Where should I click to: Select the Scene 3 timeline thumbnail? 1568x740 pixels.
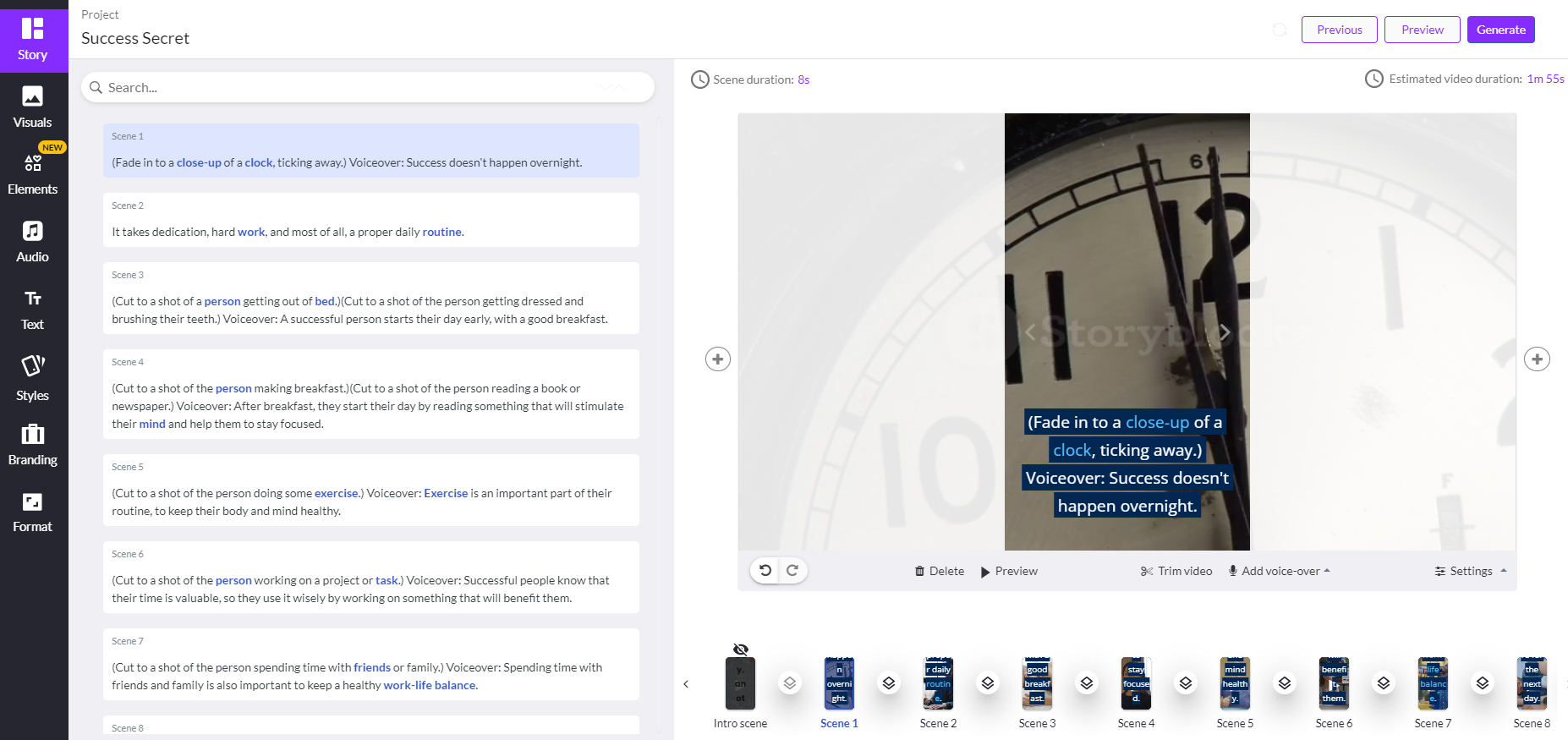1037,683
